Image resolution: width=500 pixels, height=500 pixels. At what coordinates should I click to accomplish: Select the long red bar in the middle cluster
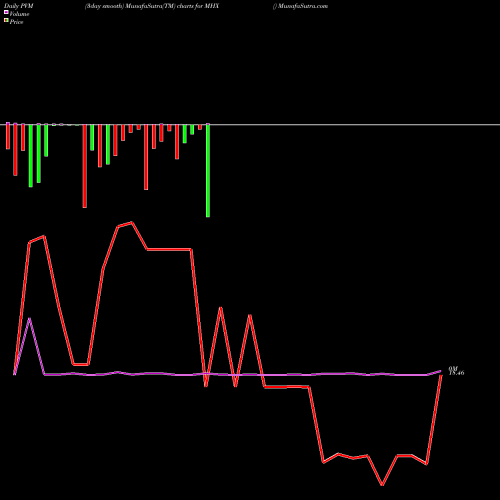[x=146, y=157]
